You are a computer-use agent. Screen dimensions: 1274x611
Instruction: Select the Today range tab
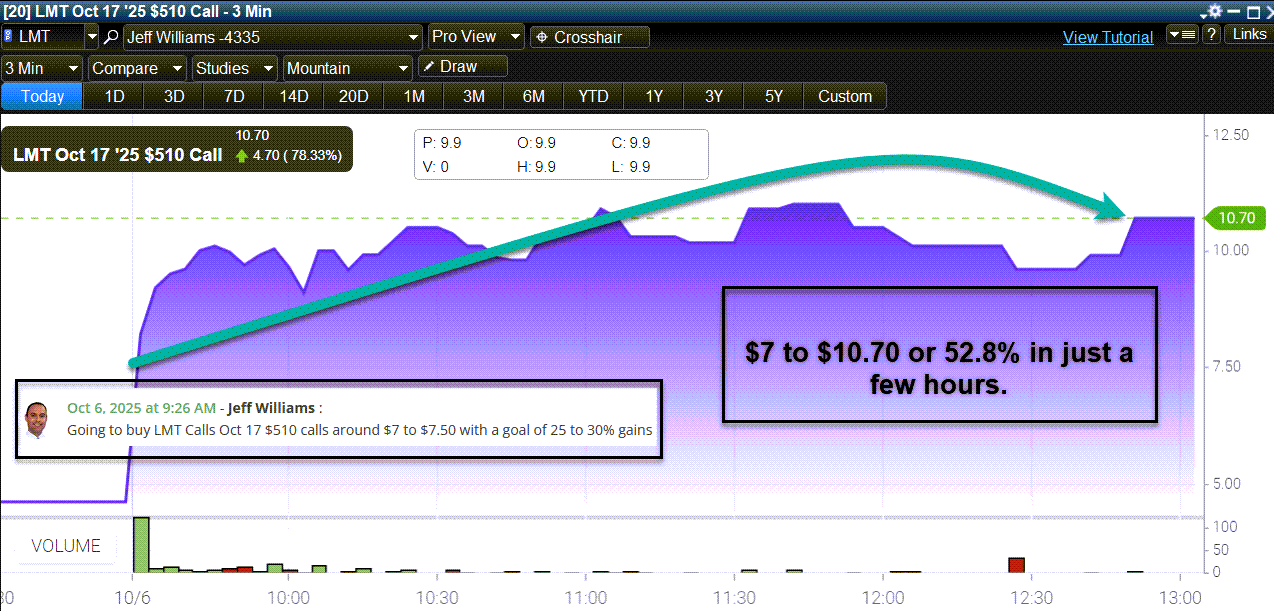(42, 97)
